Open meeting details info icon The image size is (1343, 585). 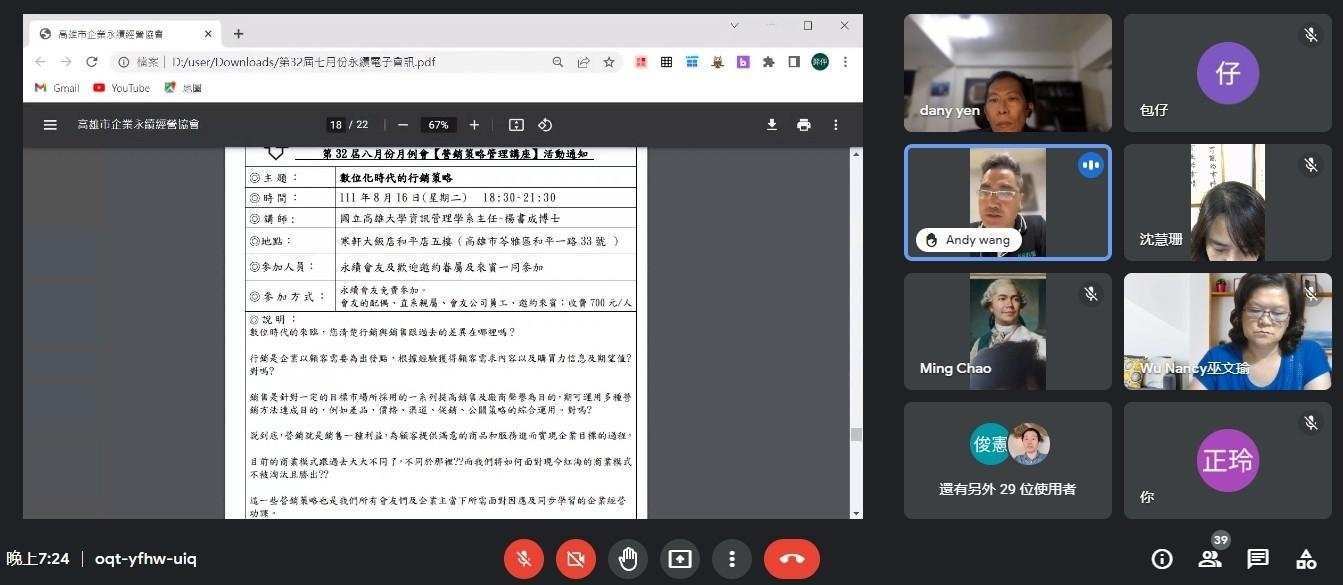coord(1162,559)
